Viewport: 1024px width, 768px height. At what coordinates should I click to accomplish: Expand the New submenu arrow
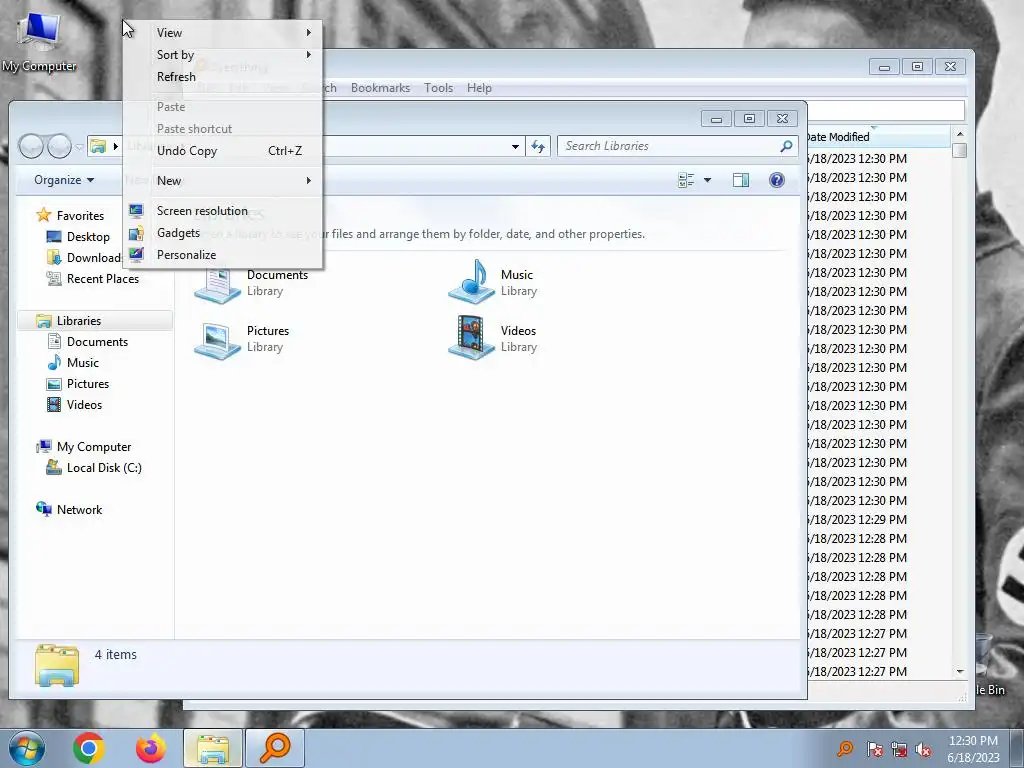tap(309, 180)
